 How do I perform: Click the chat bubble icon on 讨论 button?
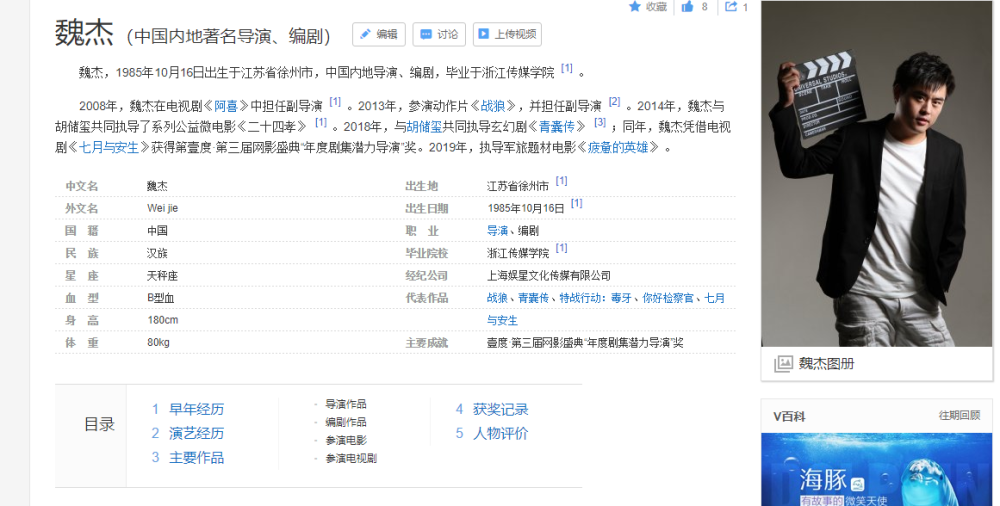[x=425, y=34]
